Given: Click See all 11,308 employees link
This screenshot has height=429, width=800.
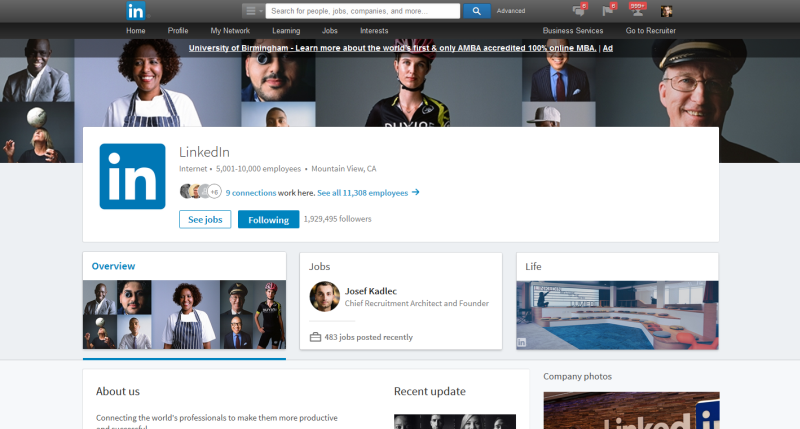Looking at the screenshot, I should [x=362, y=193].
